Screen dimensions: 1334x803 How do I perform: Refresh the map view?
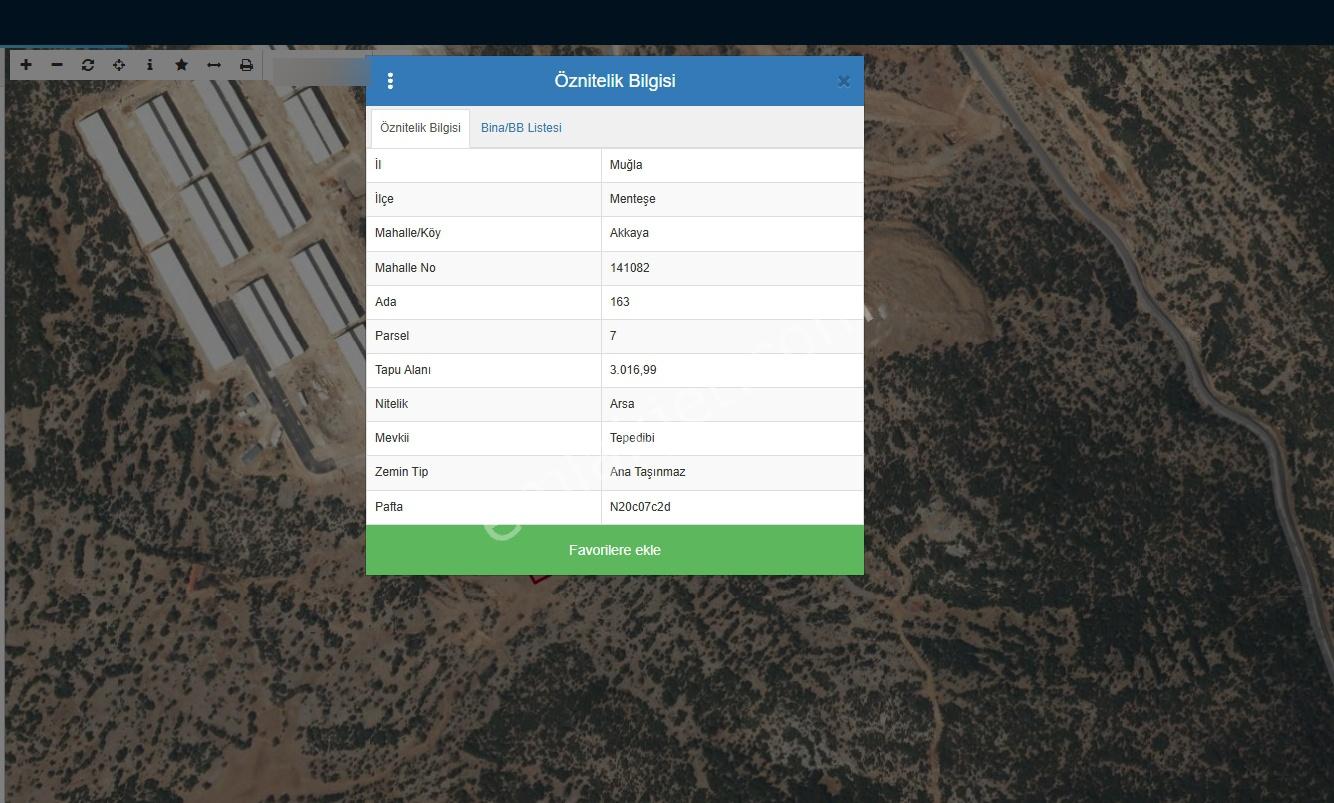point(88,65)
